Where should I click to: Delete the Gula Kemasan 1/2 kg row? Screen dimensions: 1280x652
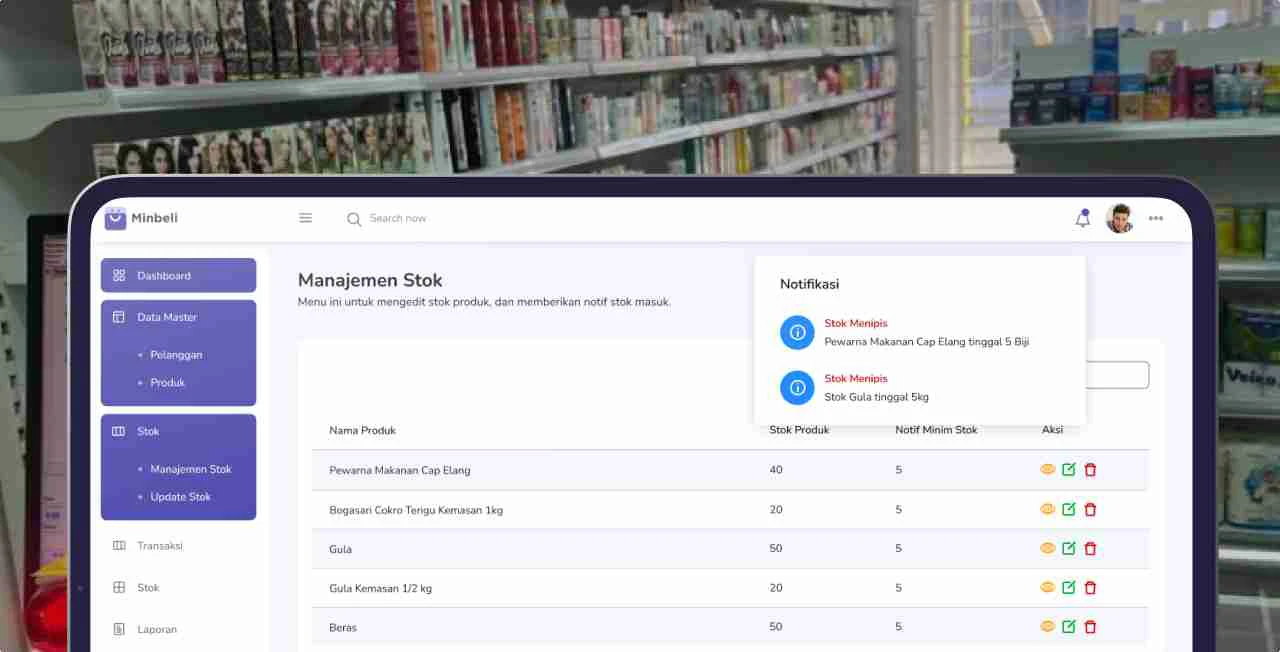point(1090,587)
